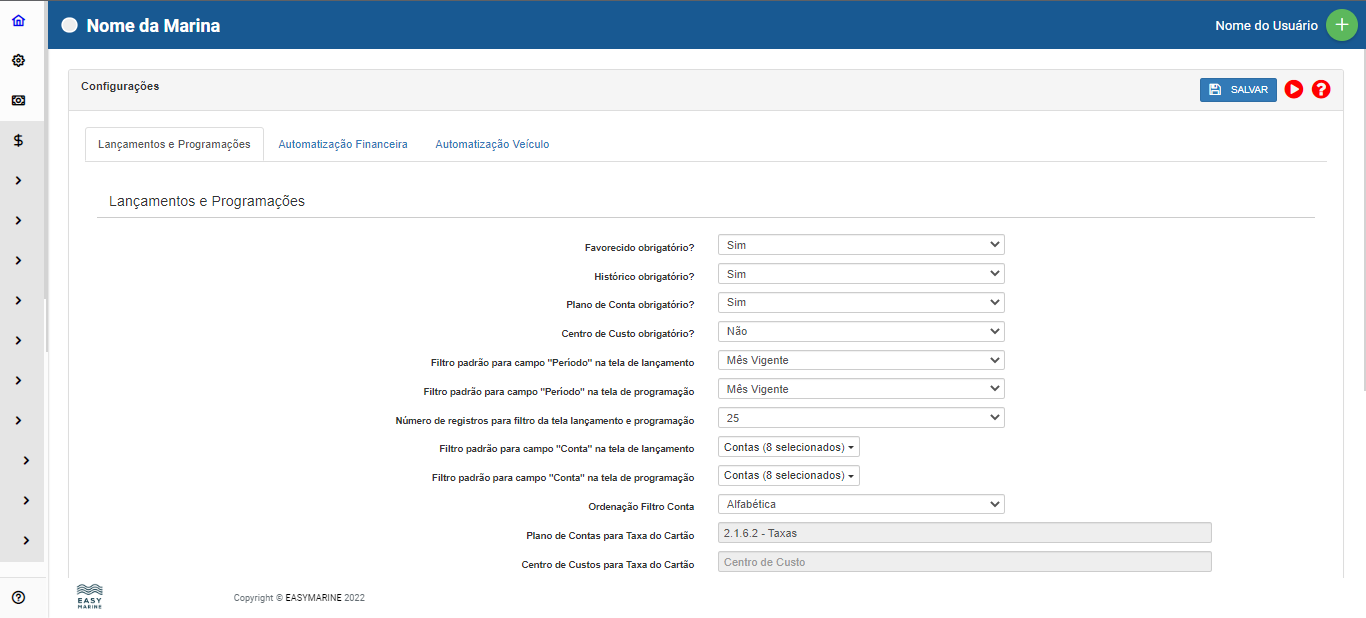
Task: Open the dollar sign finance menu
Action: (18, 140)
